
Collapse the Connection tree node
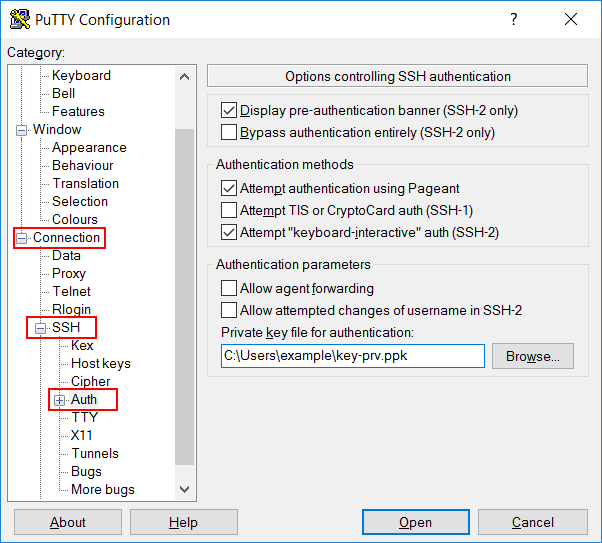point(22,238)
